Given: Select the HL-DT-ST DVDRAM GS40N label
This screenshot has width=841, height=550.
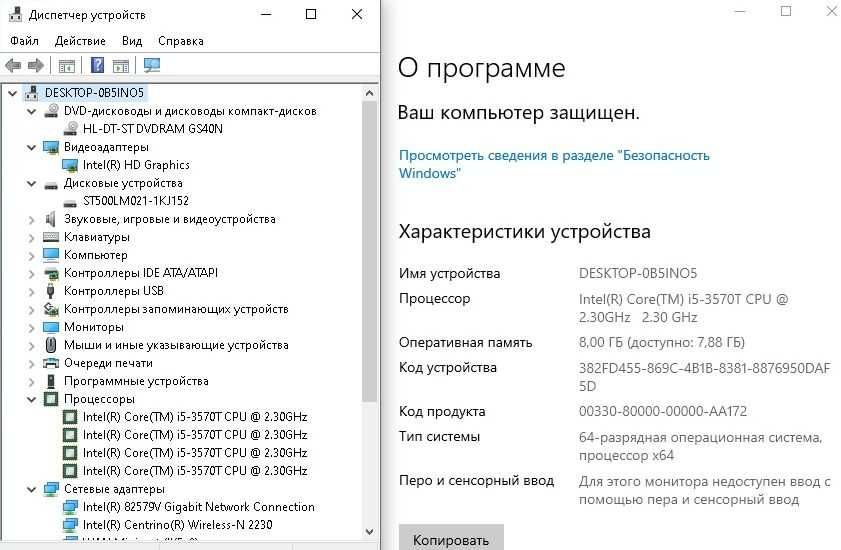Looking at the screenshot, I should pos(153,129).
